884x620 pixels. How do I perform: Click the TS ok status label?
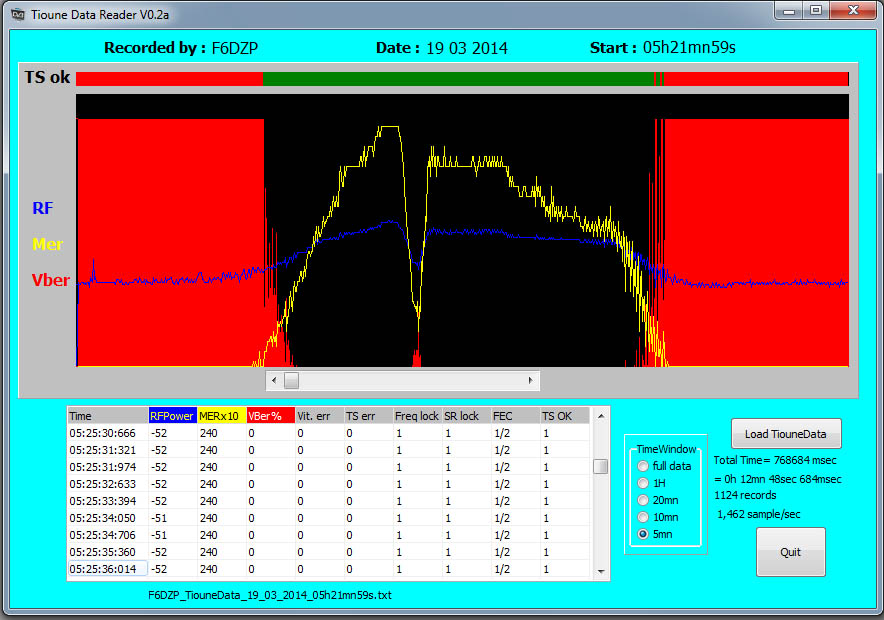(x=46, y=77)
